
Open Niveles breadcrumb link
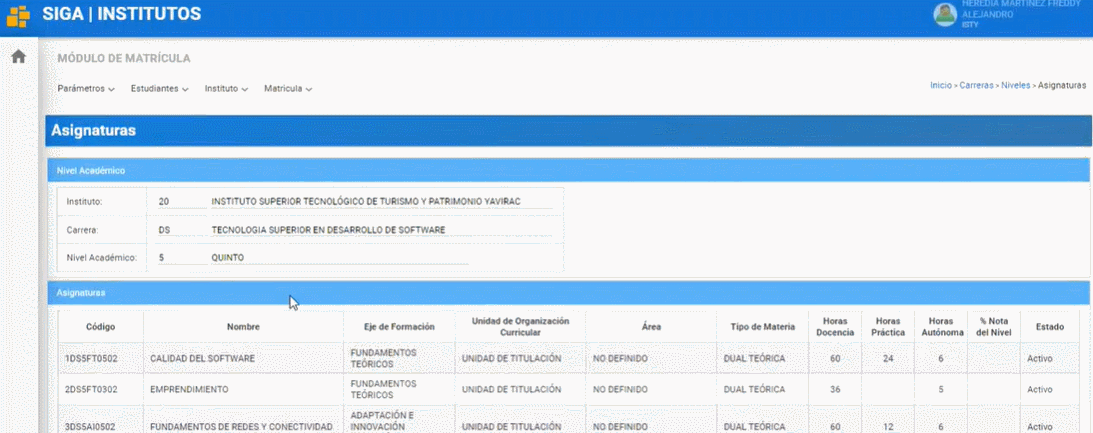pos(1015,86)
